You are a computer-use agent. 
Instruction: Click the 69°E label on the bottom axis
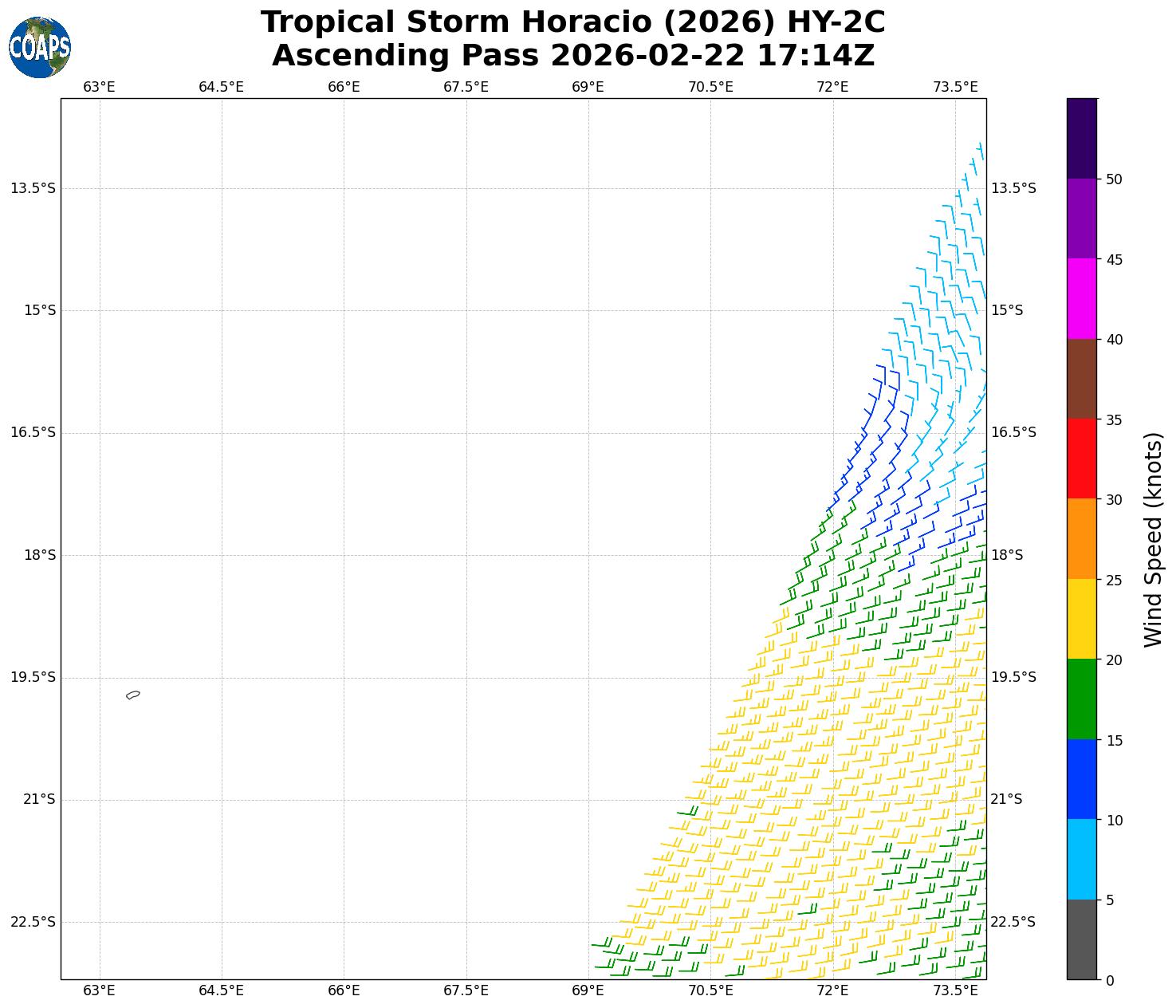[x=588, y=991]
